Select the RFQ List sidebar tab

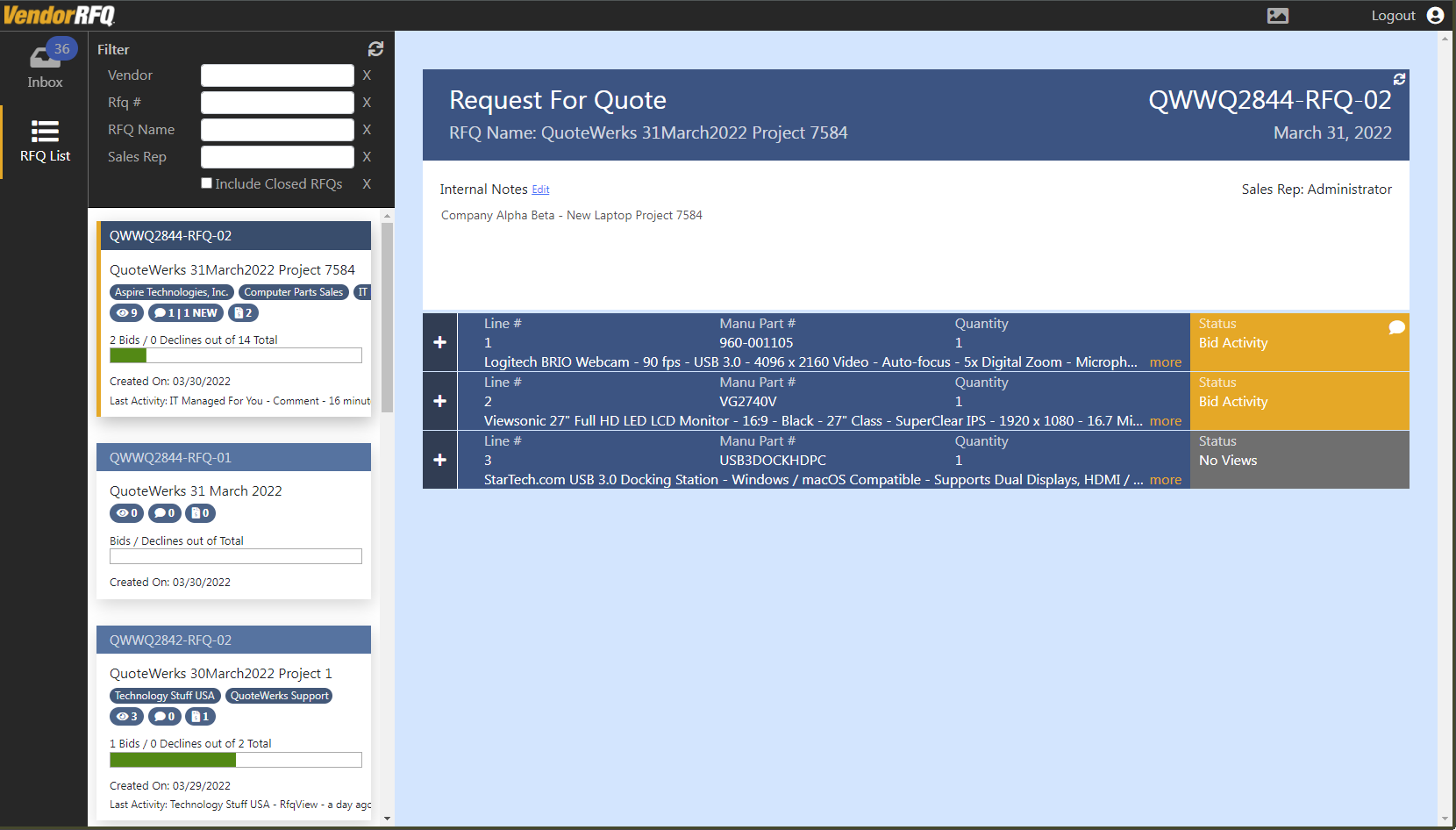point(45,141)
